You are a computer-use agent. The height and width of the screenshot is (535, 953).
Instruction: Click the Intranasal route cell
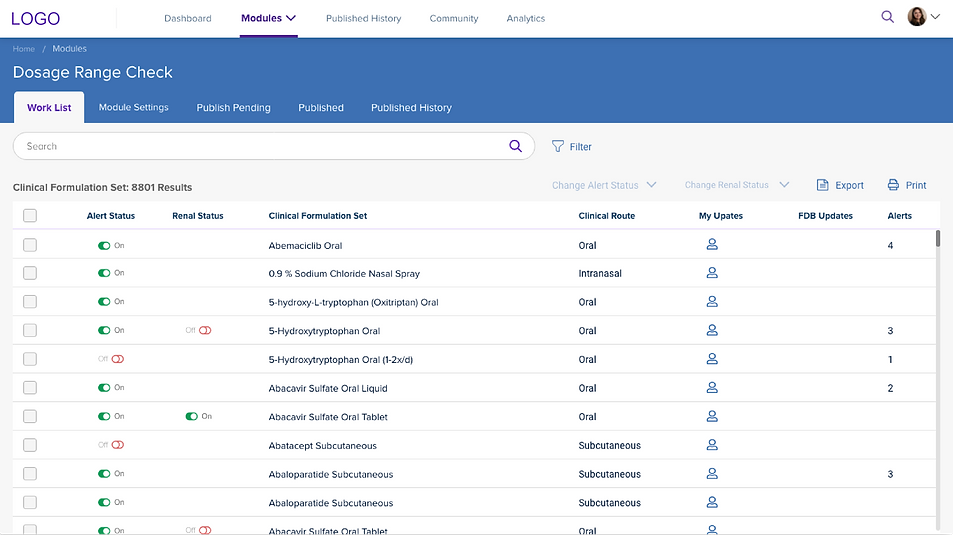[x=600, y=274]
